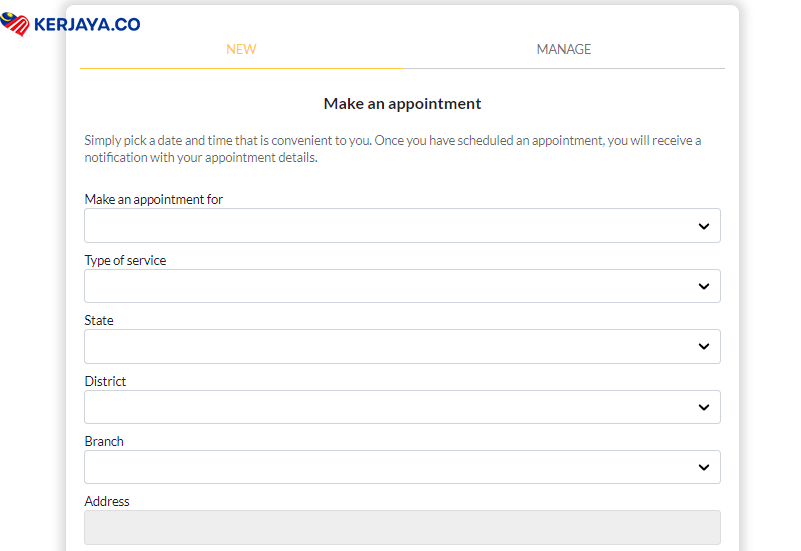Click the Branch field's down-chevron icon

704,467
